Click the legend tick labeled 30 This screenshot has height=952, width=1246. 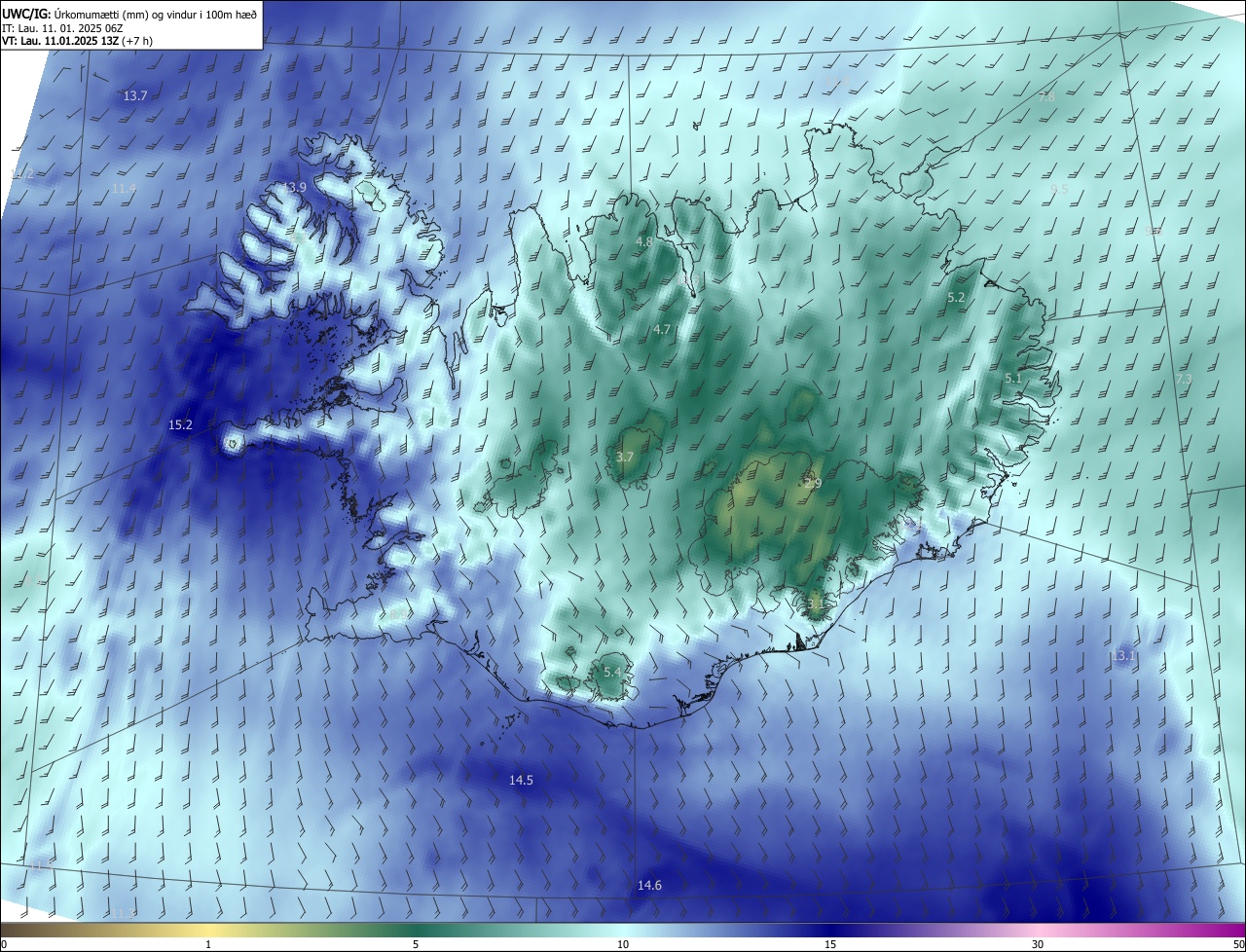click(1038, 945)
